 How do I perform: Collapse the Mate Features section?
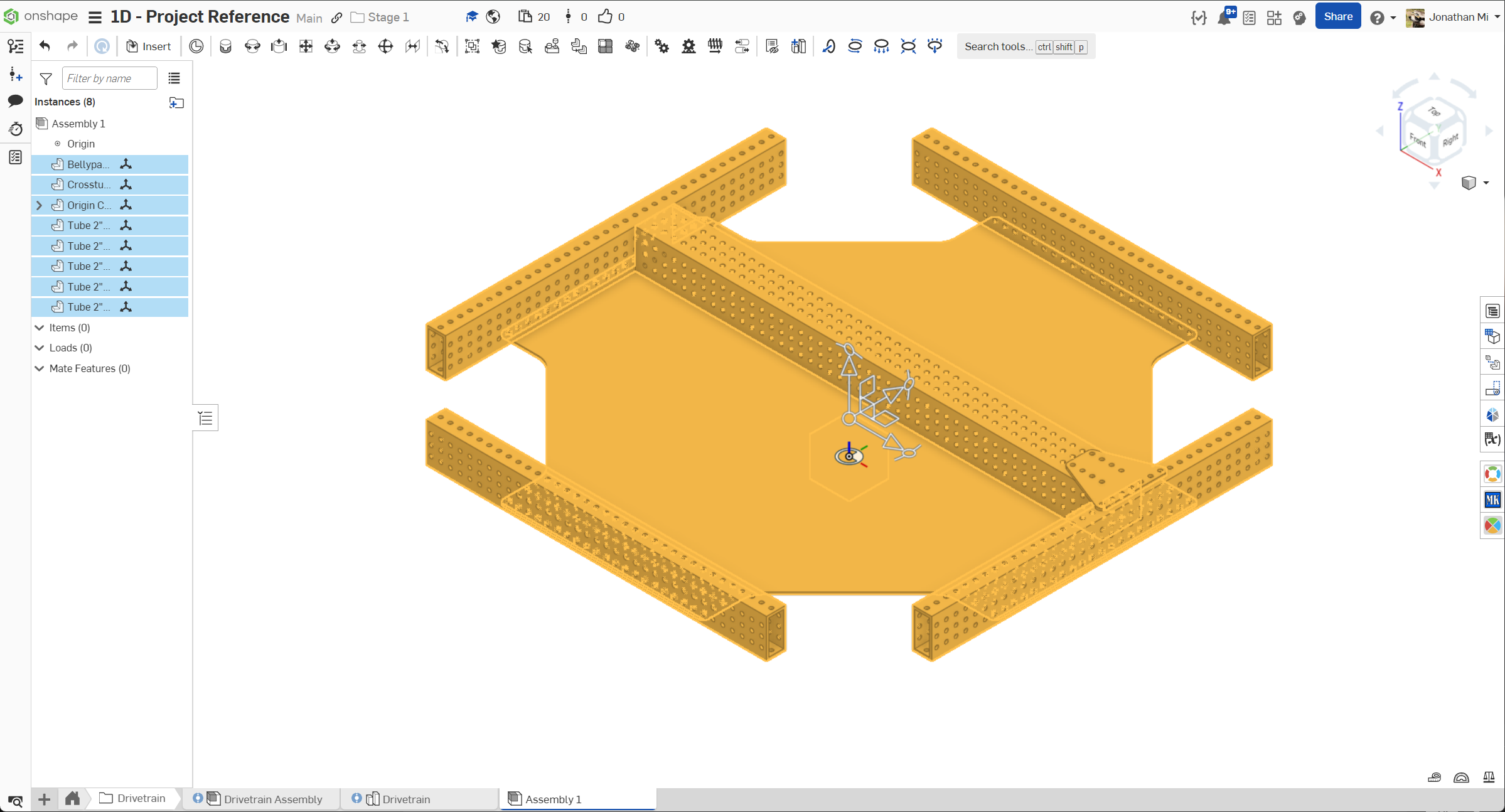pyautogui.click(x=39, y=368)
